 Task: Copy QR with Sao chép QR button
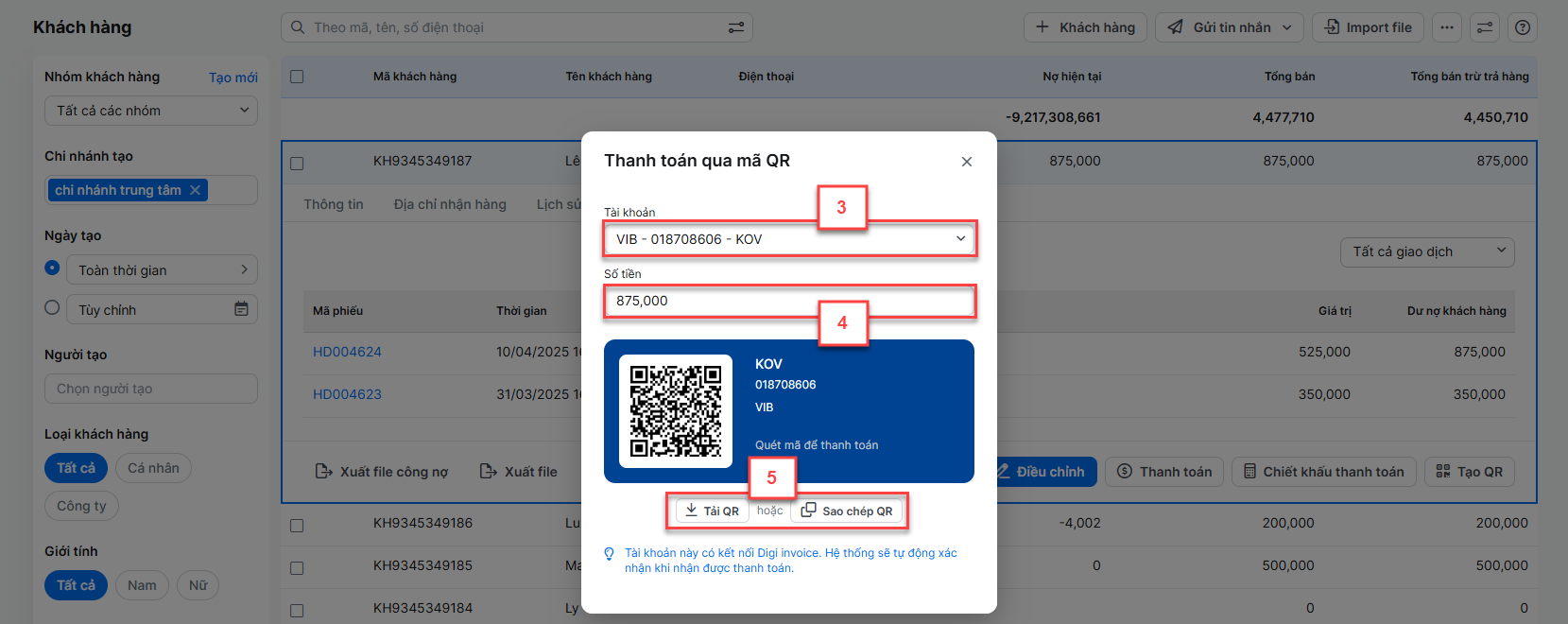click(x=848, y=511)
